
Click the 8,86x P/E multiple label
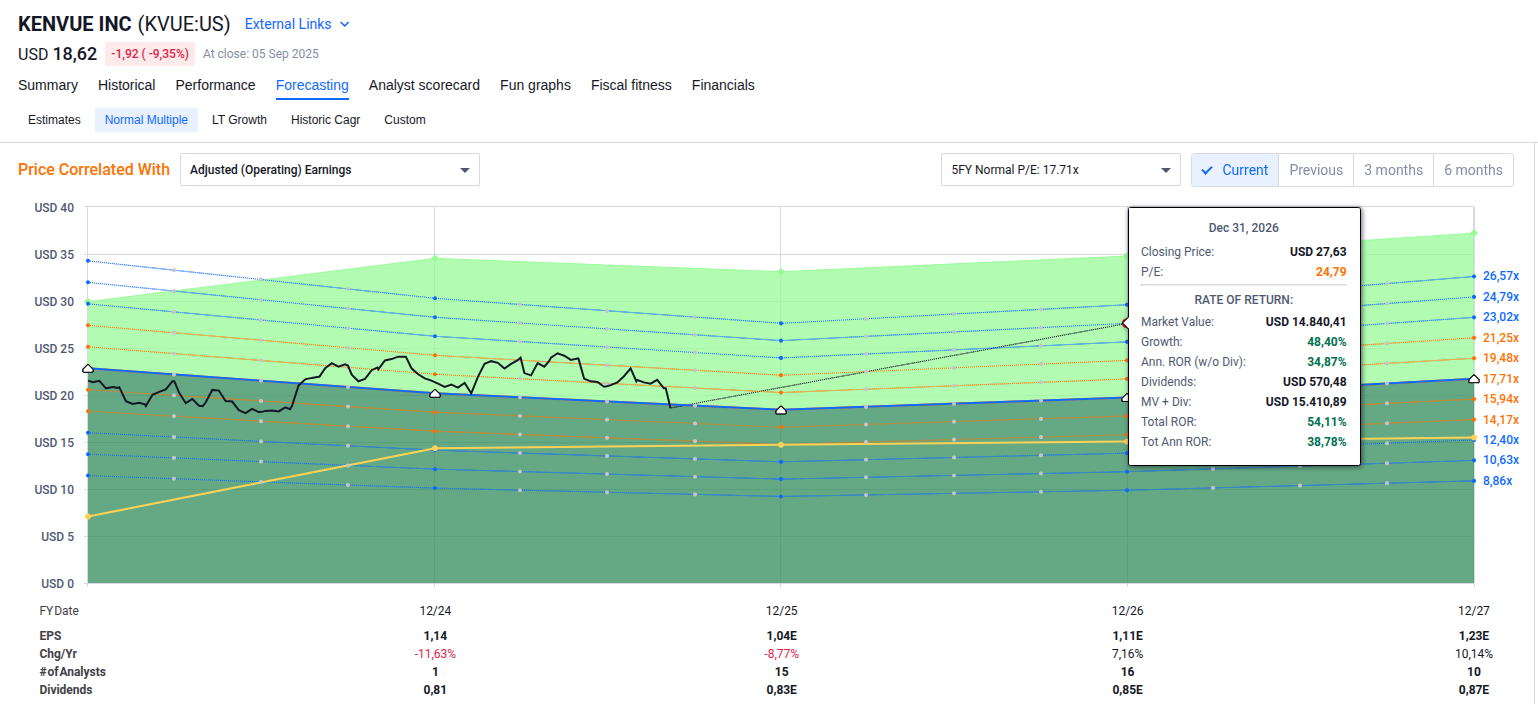click(x=1497, y=481)
